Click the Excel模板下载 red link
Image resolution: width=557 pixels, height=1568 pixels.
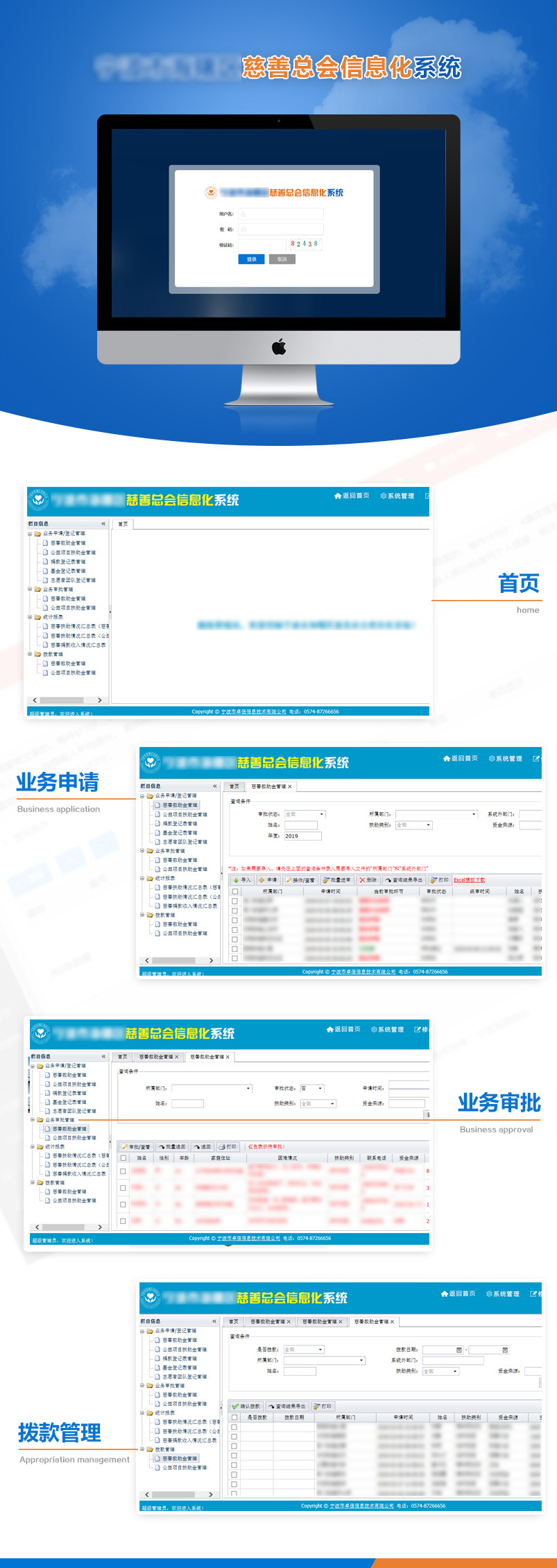click(470, 880)
